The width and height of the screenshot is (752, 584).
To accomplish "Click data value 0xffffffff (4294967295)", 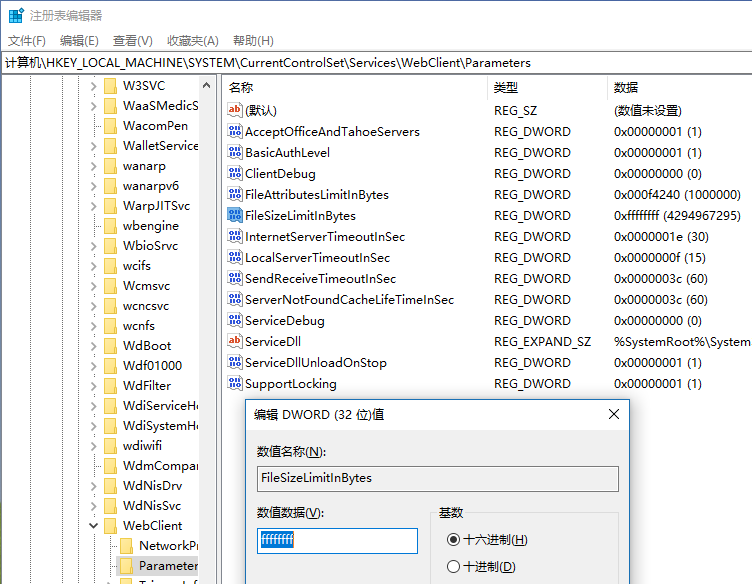I will point(677,216).
